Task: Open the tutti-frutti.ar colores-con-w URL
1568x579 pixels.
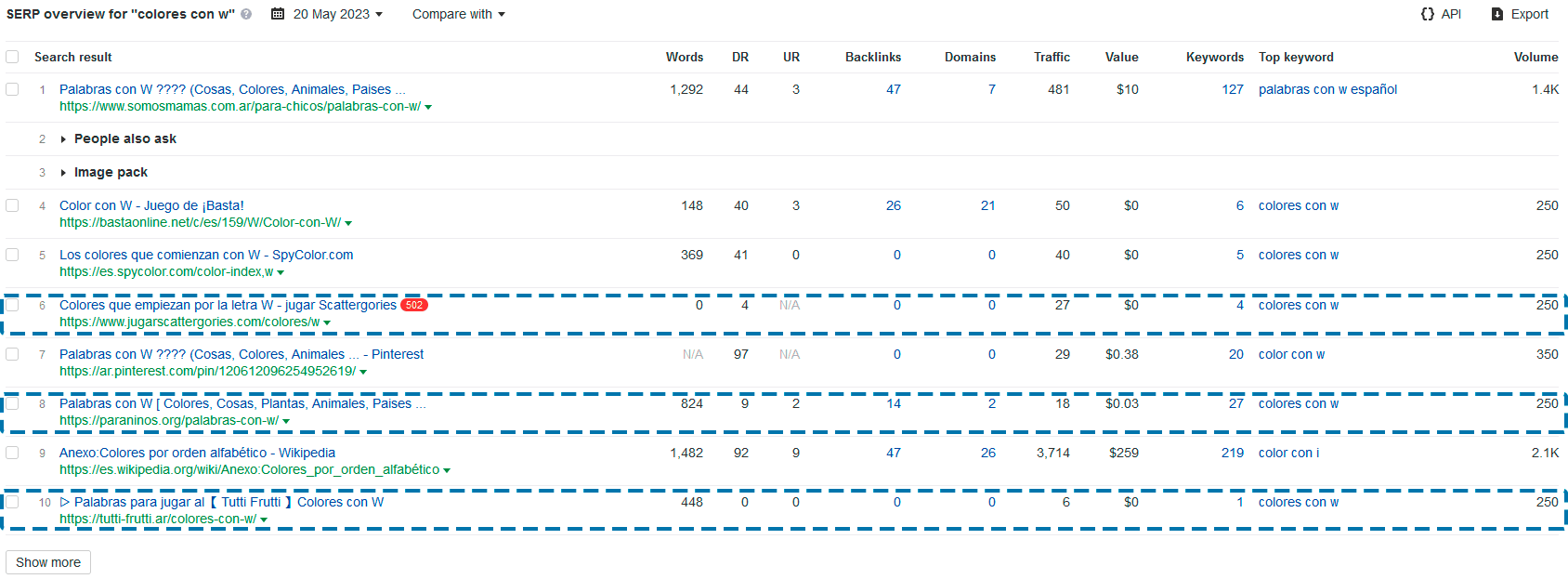Action: click(158, 519)
